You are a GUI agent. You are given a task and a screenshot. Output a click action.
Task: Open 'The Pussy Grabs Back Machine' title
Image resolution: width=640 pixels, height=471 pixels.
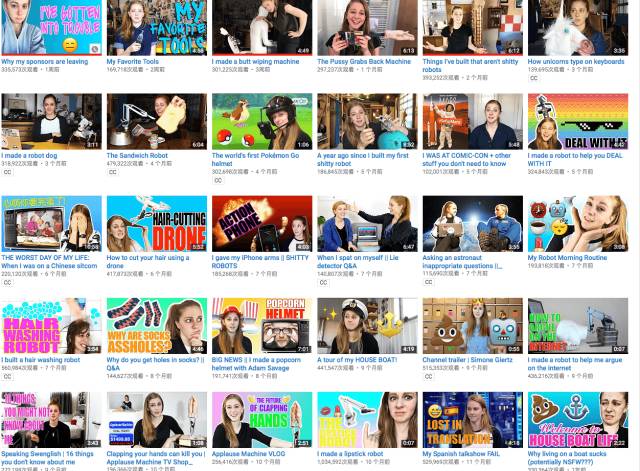click(364, 62)
